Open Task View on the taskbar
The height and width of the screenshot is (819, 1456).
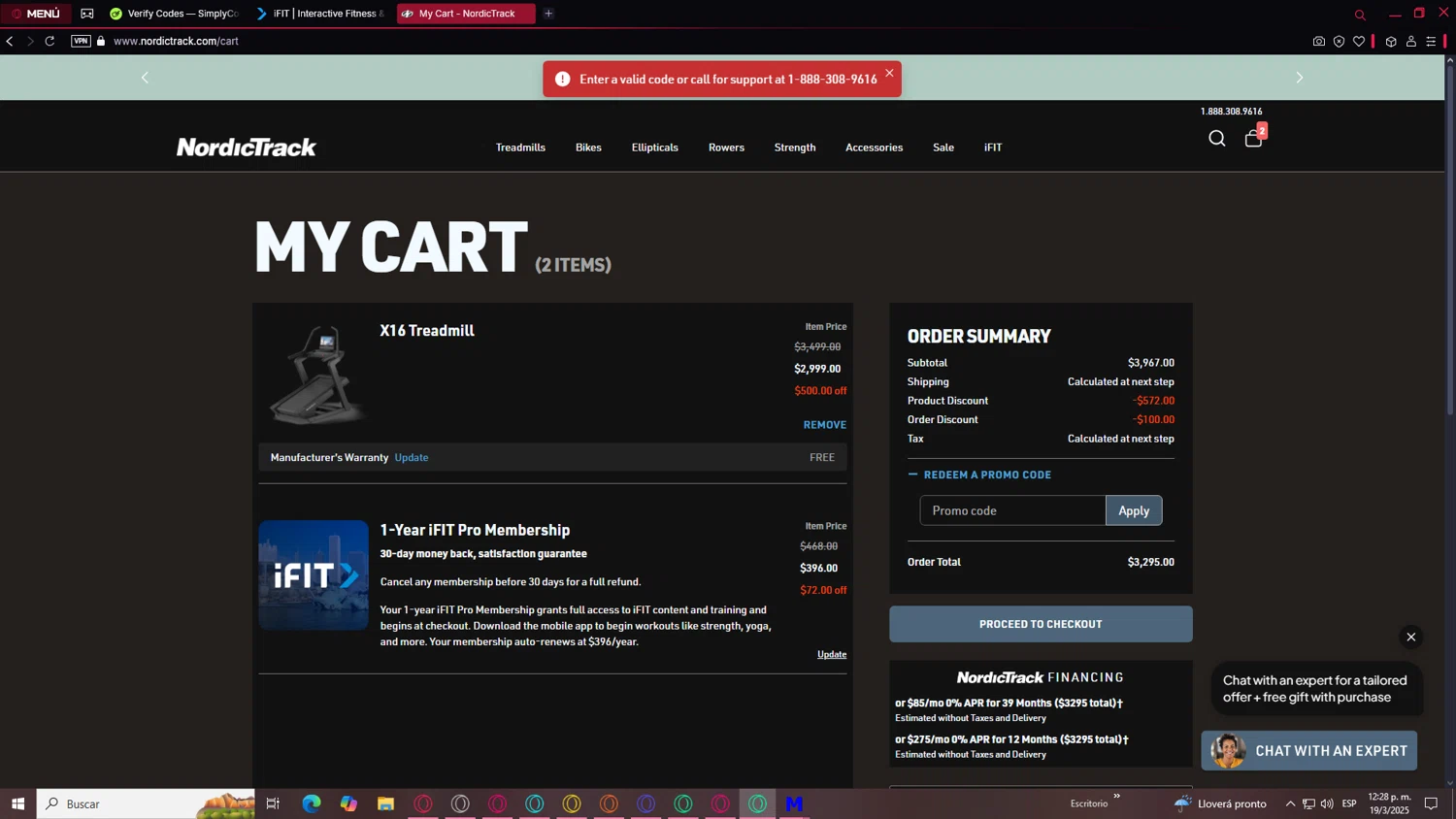click(x=273, y=803)
